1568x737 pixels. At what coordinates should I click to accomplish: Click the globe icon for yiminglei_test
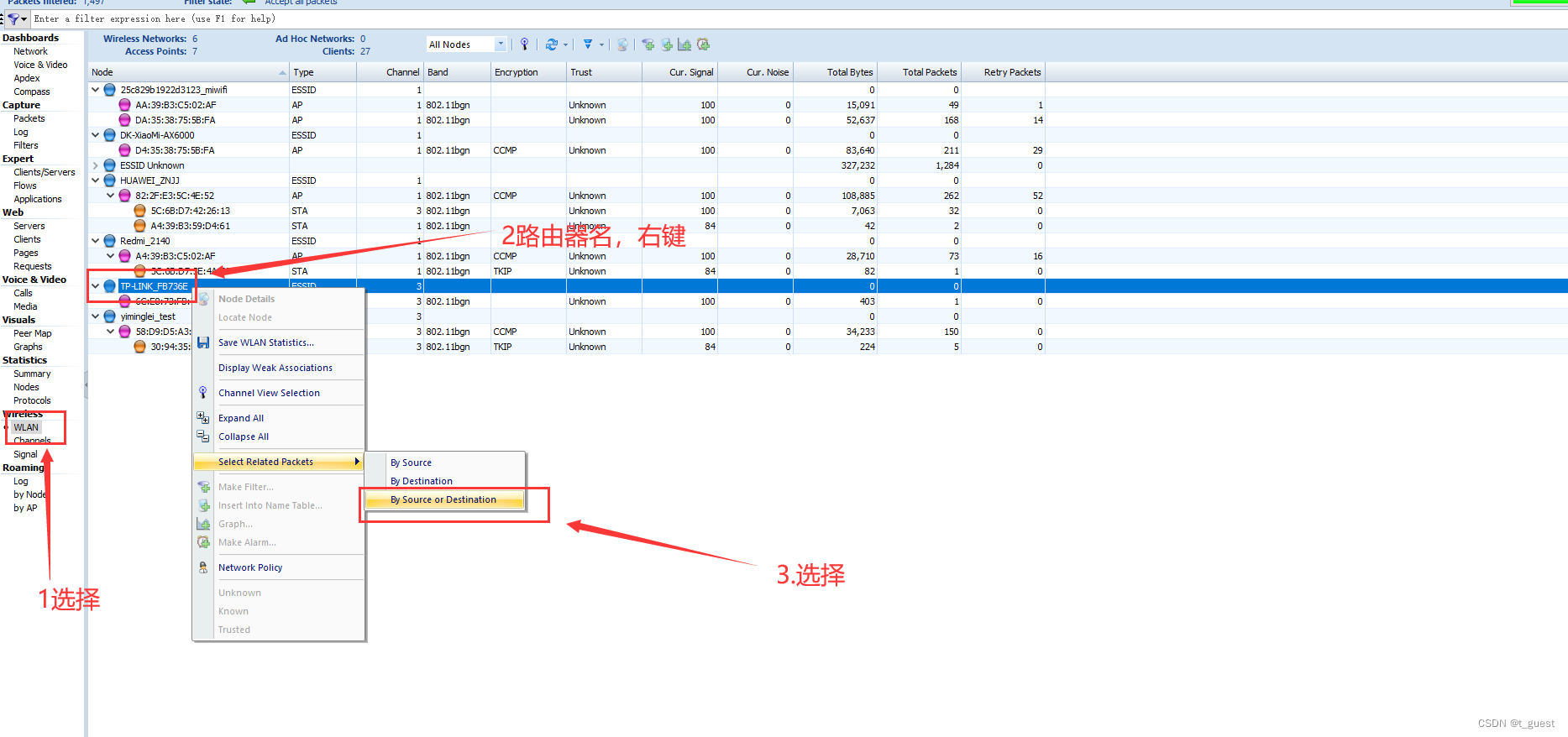click(x=110, y=316)
